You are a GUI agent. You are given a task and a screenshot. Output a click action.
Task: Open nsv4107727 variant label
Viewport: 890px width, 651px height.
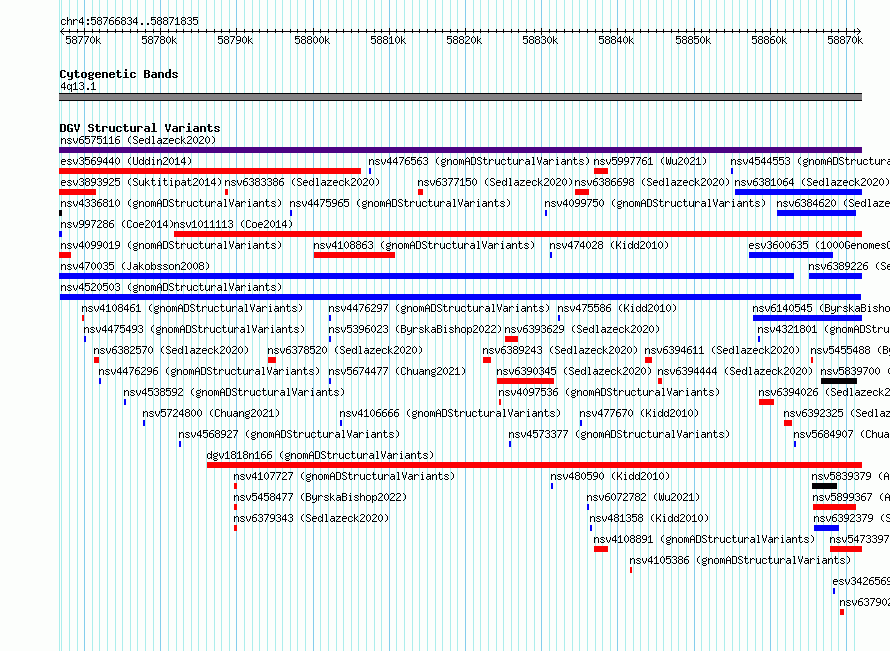(x=344, y=476)
